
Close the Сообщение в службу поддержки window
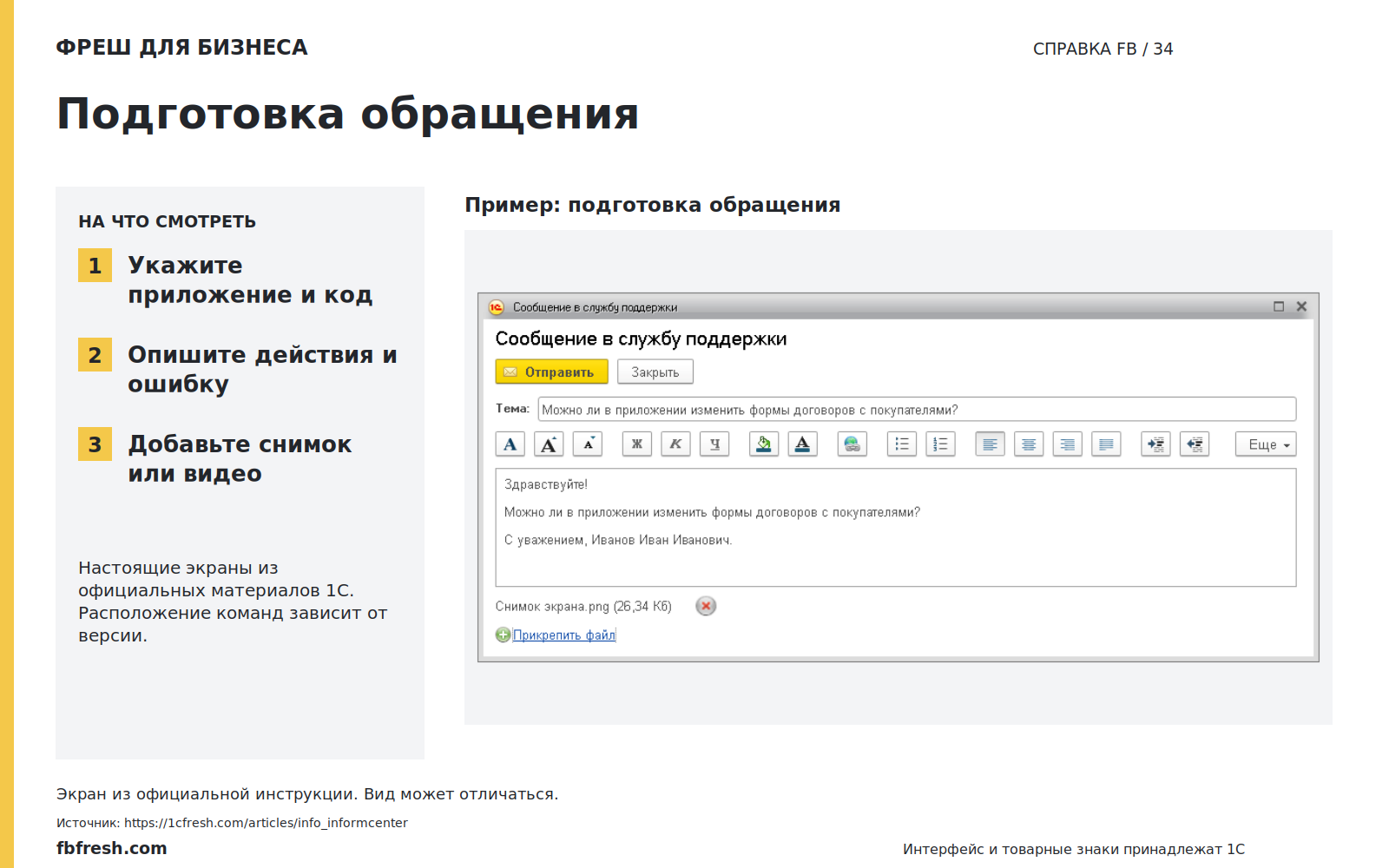click(x=1301, y=306)
